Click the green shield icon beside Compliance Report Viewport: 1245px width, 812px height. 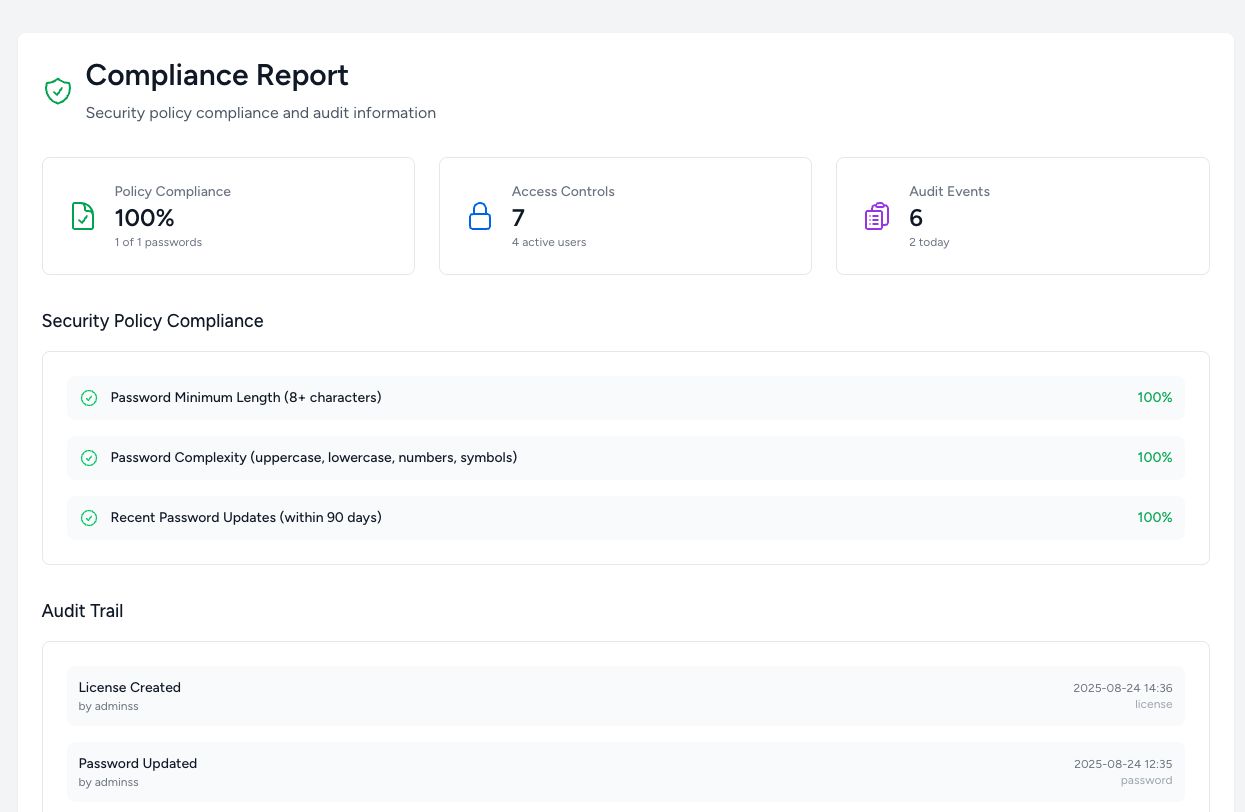tap(58, 91)
